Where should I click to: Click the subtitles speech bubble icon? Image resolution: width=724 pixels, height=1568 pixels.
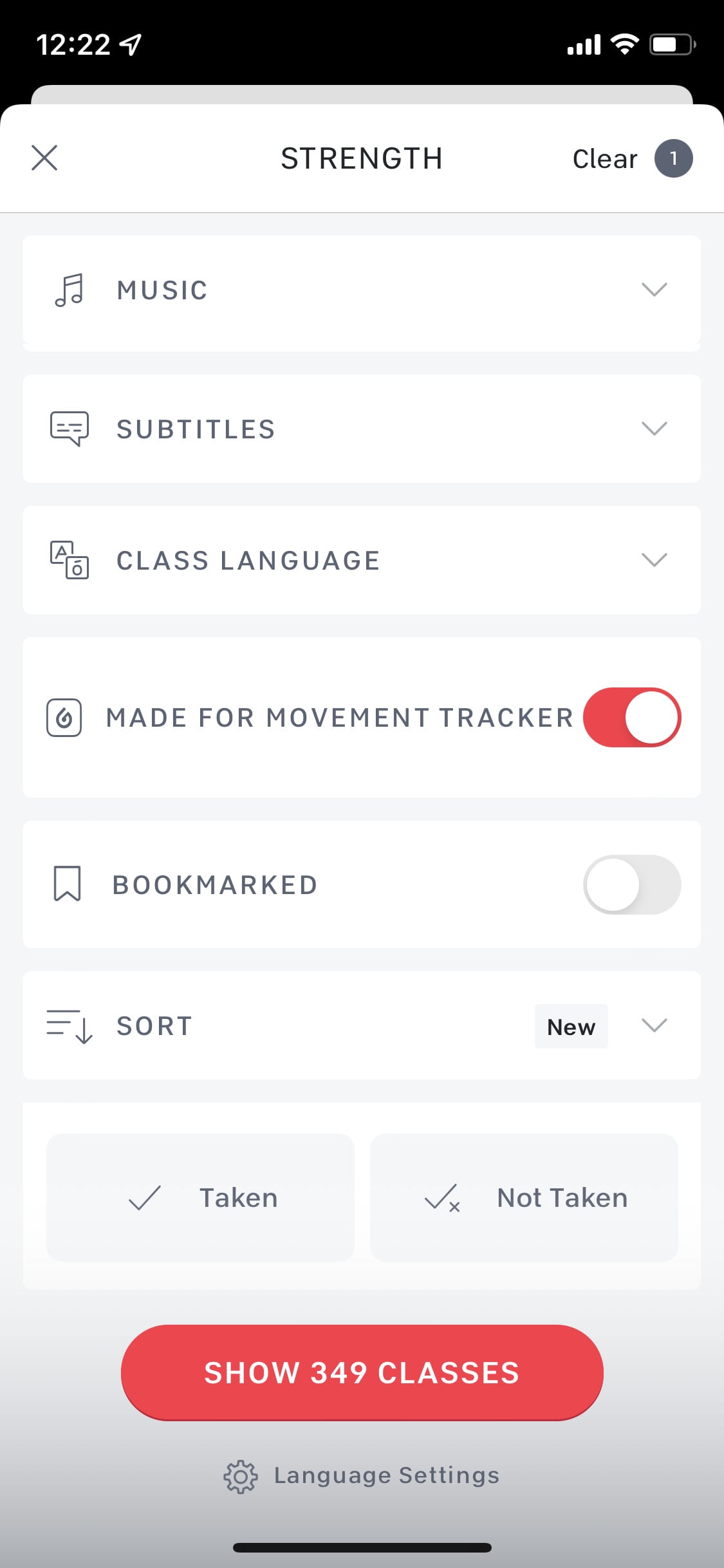pyautogui.click(x=69, y=428)
